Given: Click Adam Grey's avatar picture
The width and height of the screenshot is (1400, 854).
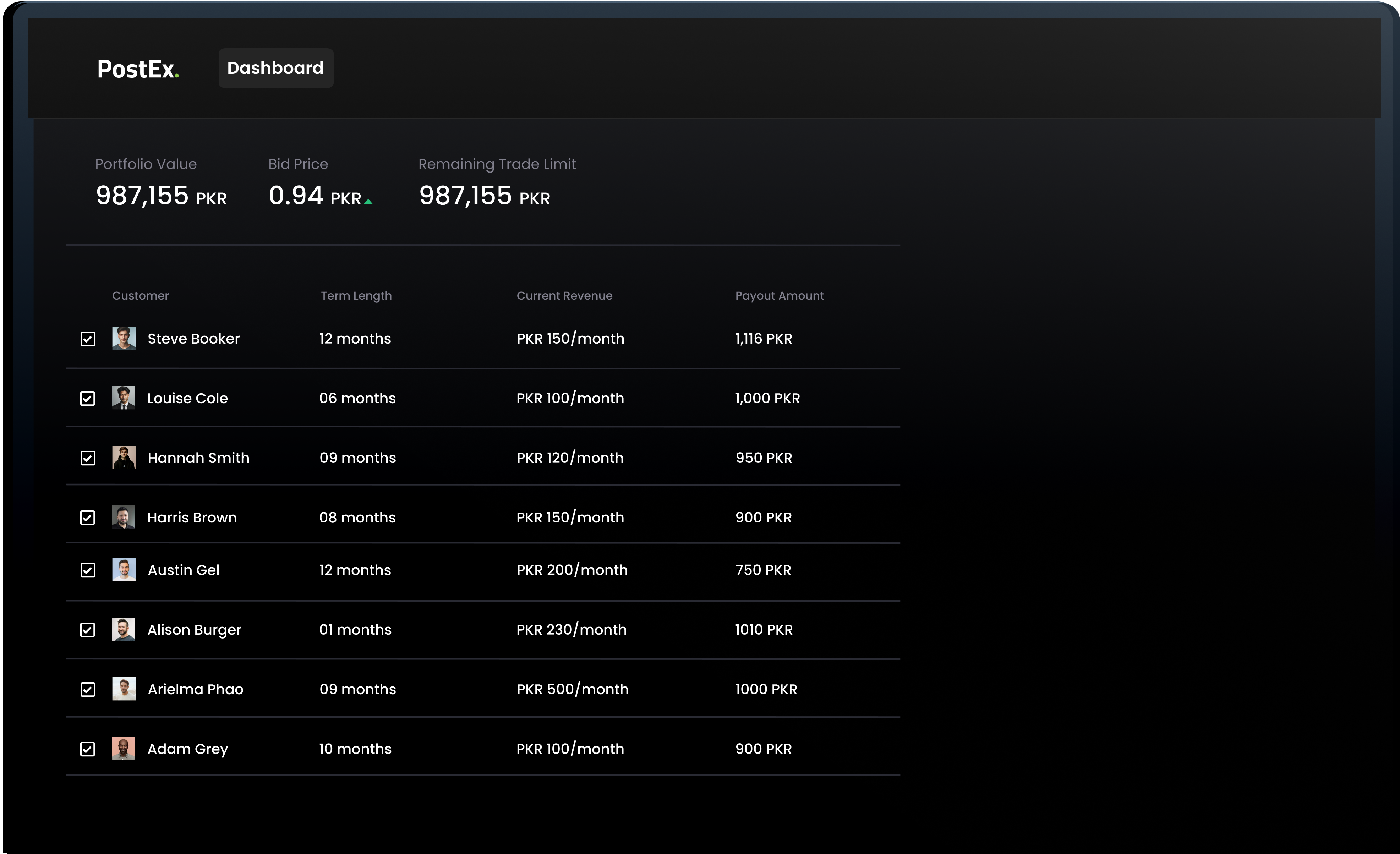Looking at the screenshot, I should tap(124, 748).
